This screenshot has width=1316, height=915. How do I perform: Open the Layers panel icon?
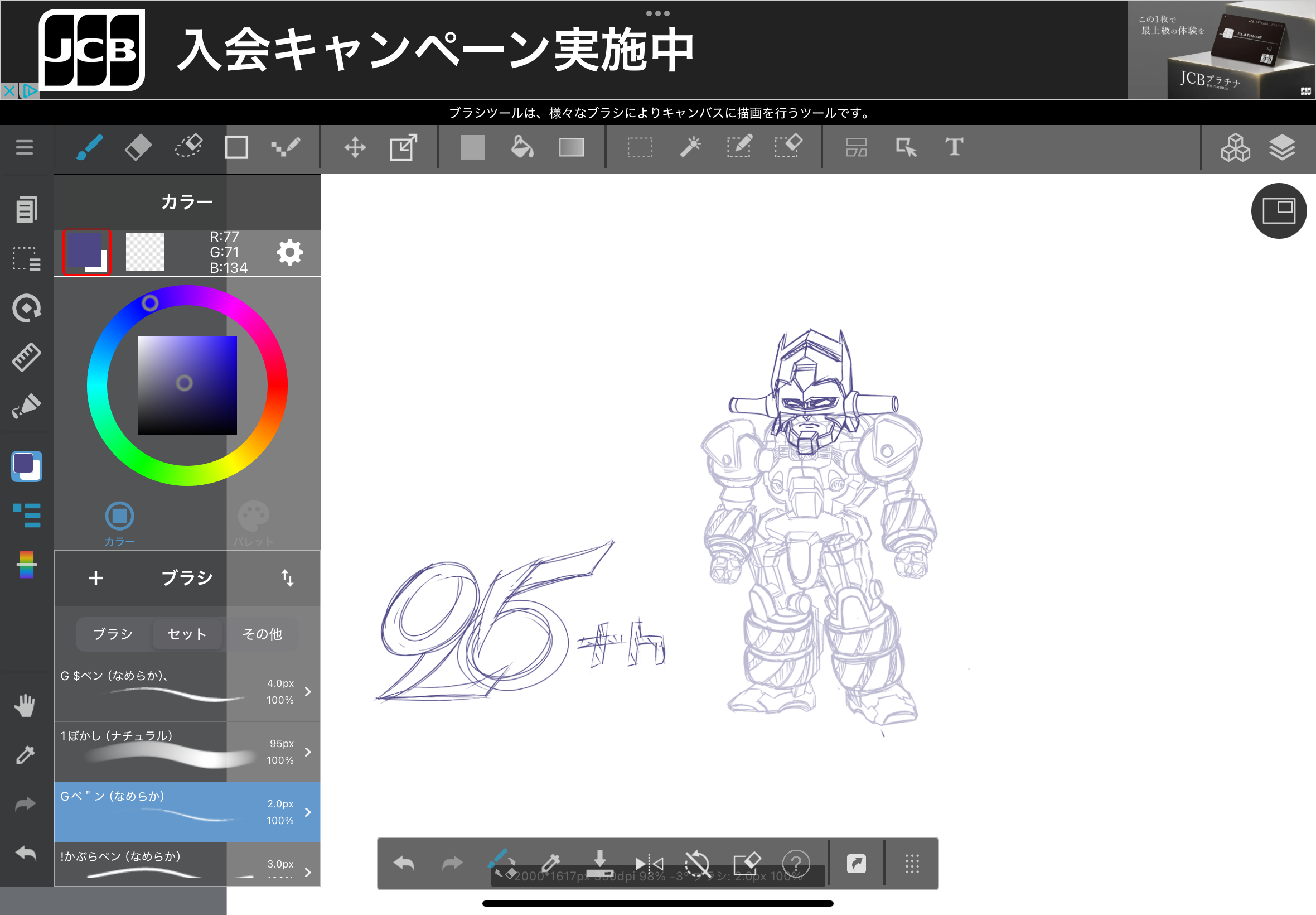(x=1282, y=147)
